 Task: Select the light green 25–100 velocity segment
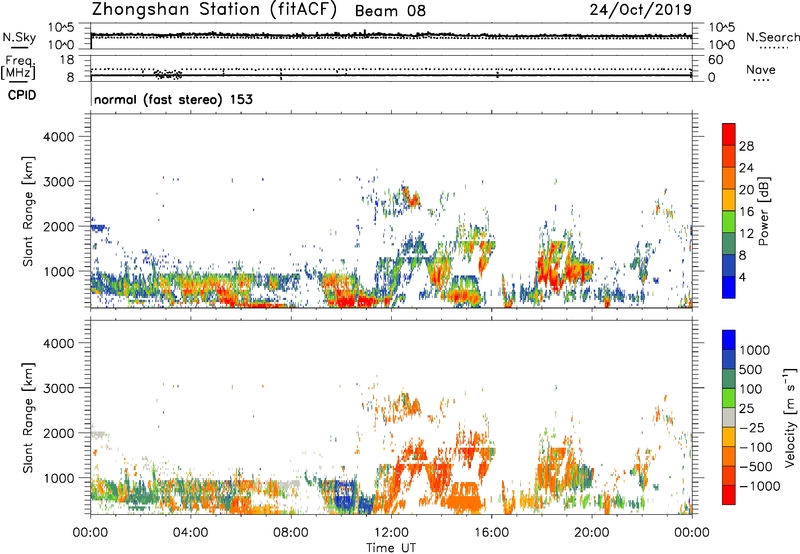tap(729, 398)
